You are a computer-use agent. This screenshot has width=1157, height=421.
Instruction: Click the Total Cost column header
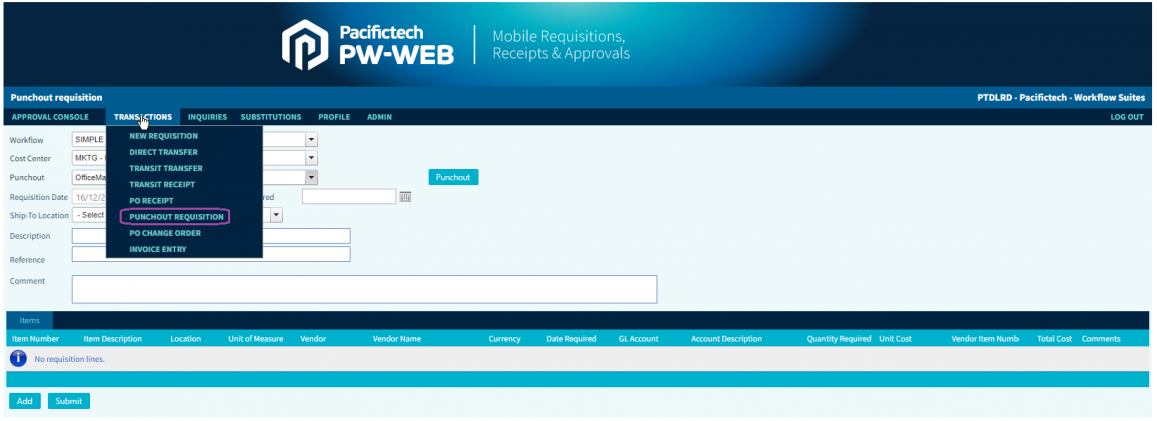pos(1054,339)
